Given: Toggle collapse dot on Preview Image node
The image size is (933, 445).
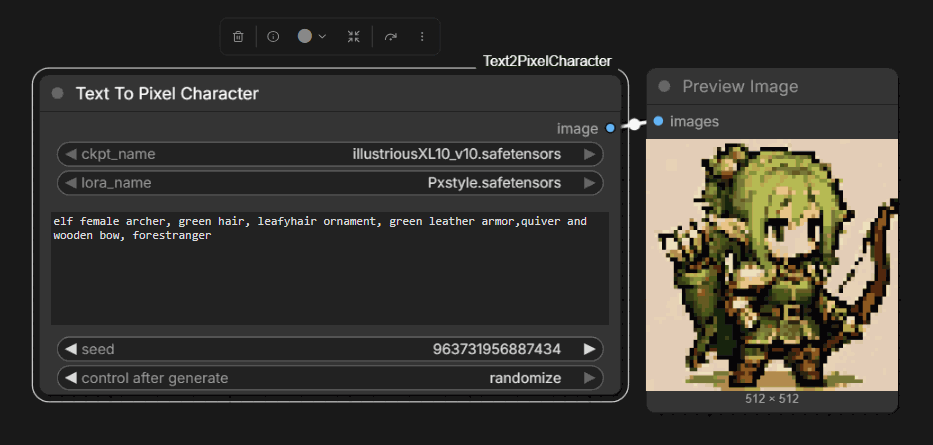Looking at the screenshot, I should (664, 86).
